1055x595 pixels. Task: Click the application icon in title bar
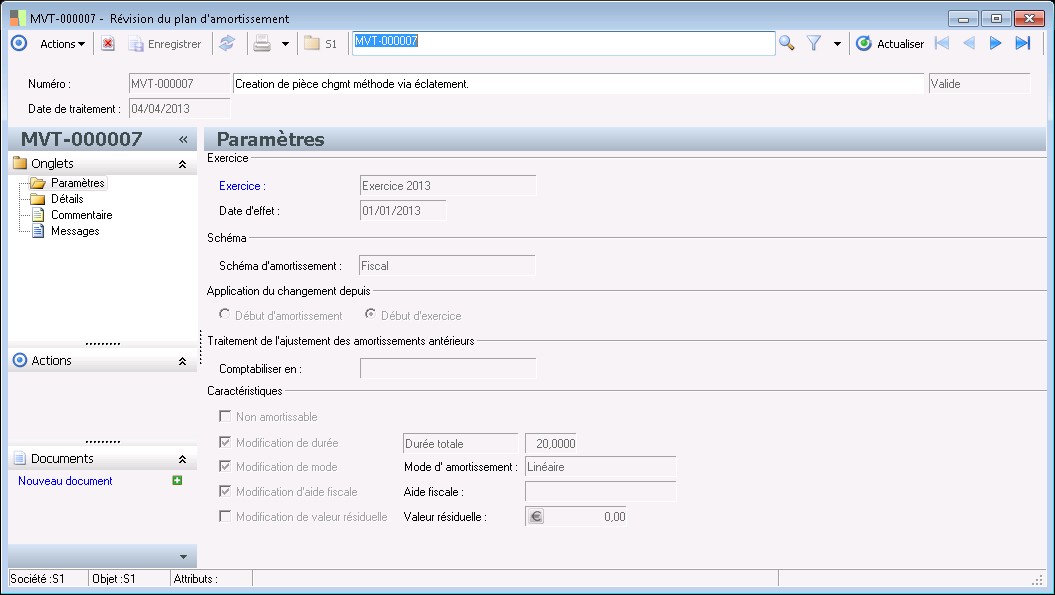coord(18,18)
